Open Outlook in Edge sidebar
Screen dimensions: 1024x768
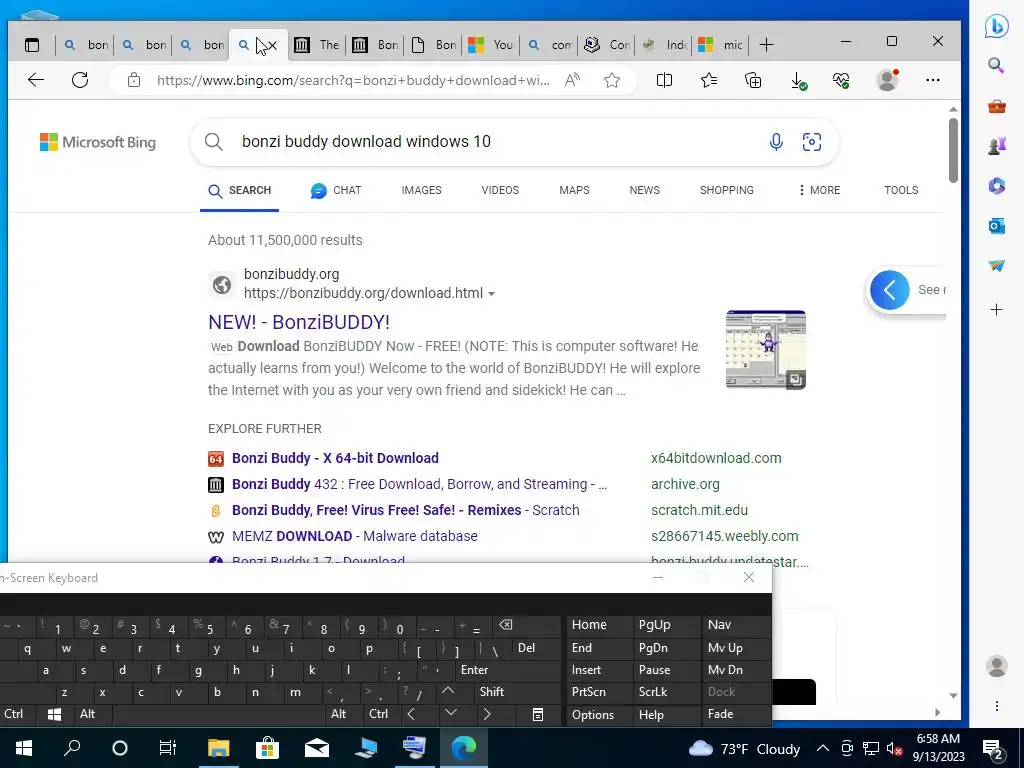997,226
